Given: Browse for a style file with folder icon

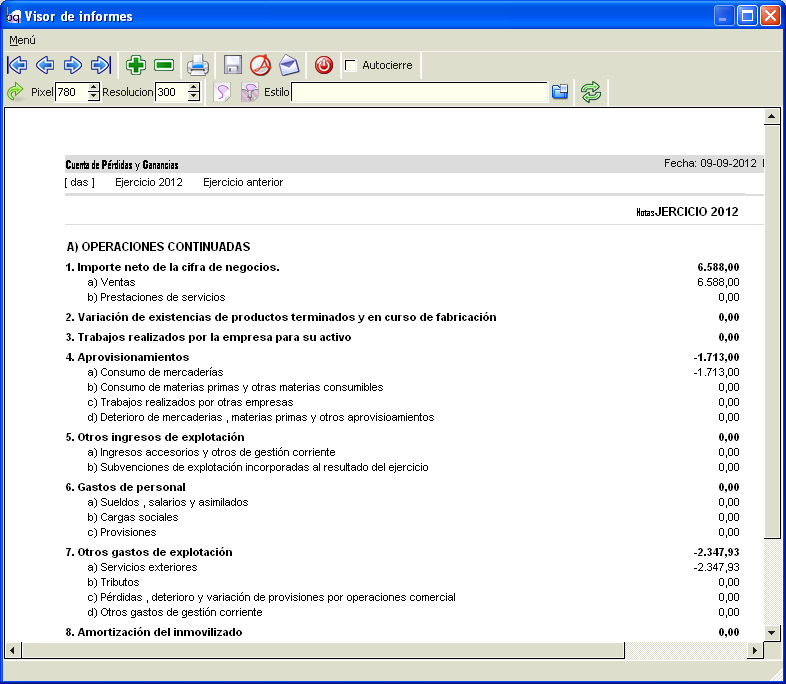Looking at the screenshot, I should (x=560, y=92).
